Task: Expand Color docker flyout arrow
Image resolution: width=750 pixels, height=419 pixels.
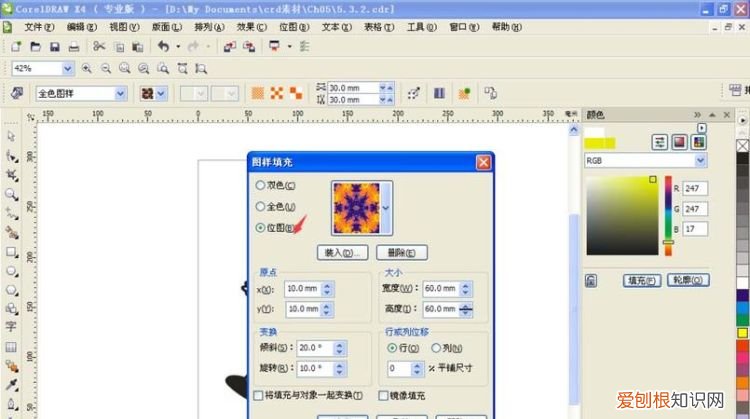Action: (x=701, y=128)
